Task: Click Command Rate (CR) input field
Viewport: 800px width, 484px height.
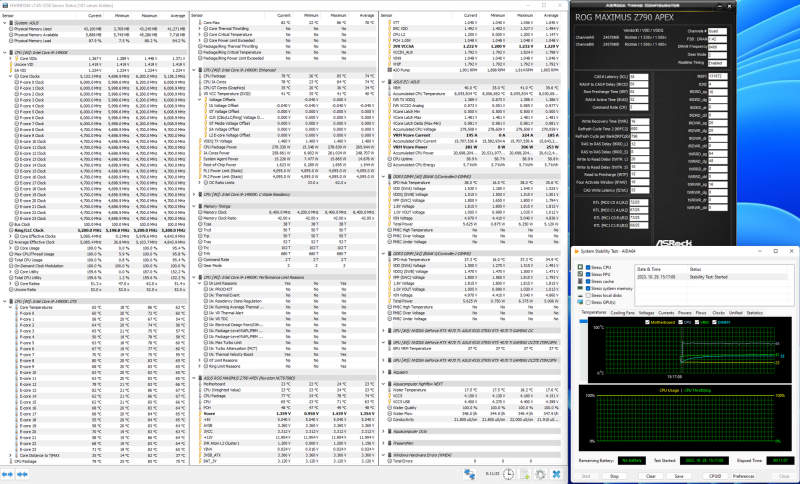Action: [639, 108]
